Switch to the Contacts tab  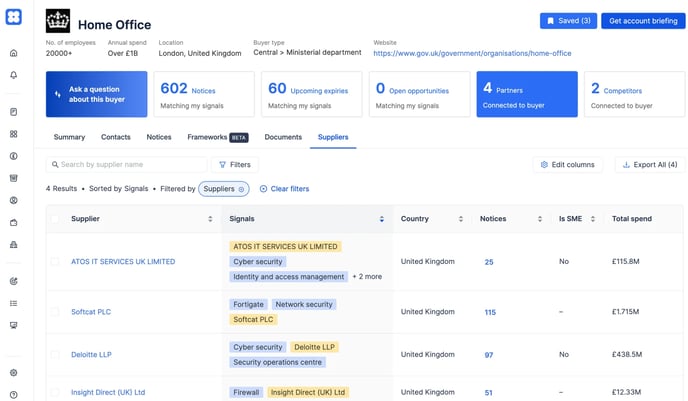(116, 137)
